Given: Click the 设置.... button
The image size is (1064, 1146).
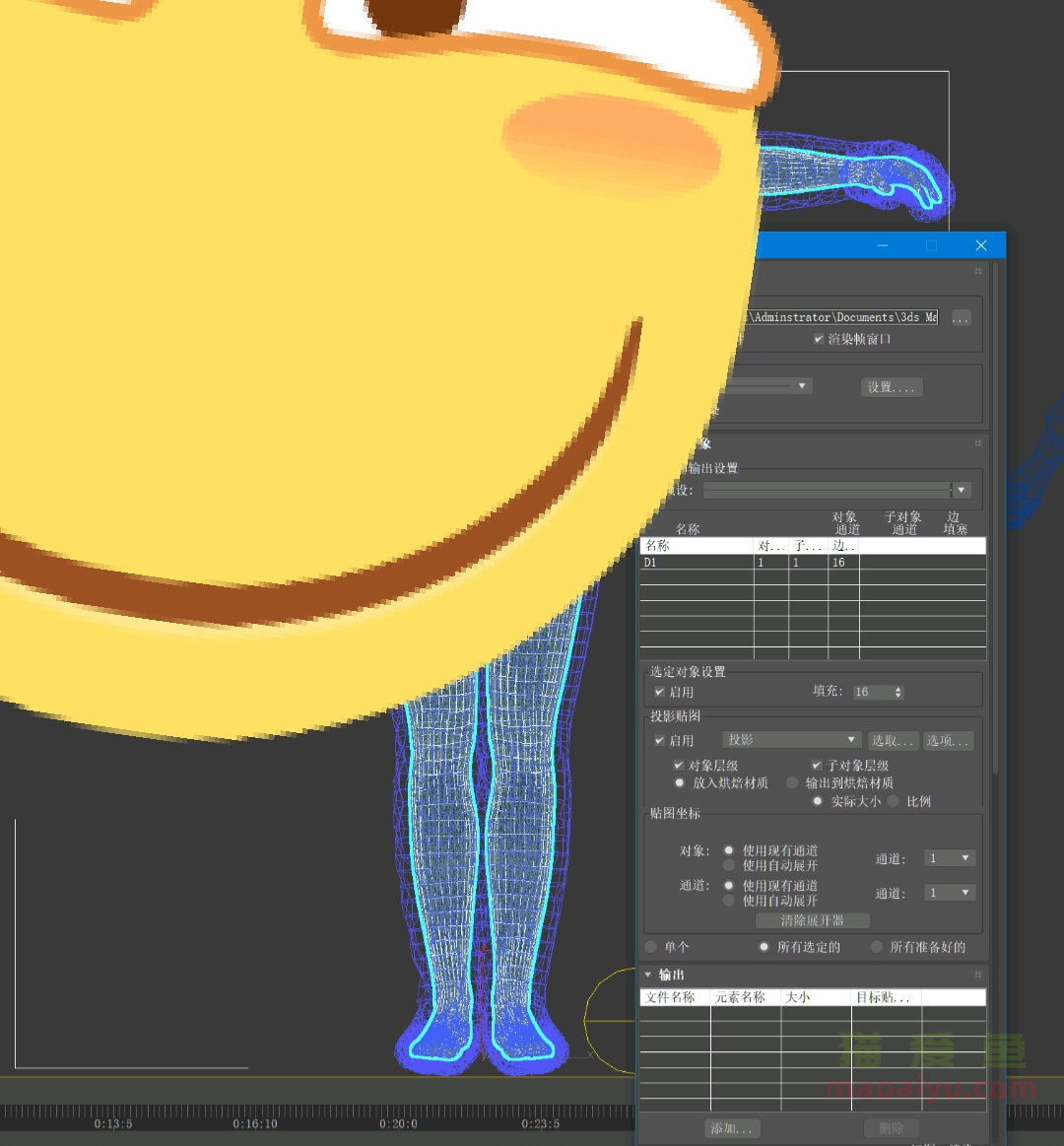Looking at the screenshot, I should [892, 387].
